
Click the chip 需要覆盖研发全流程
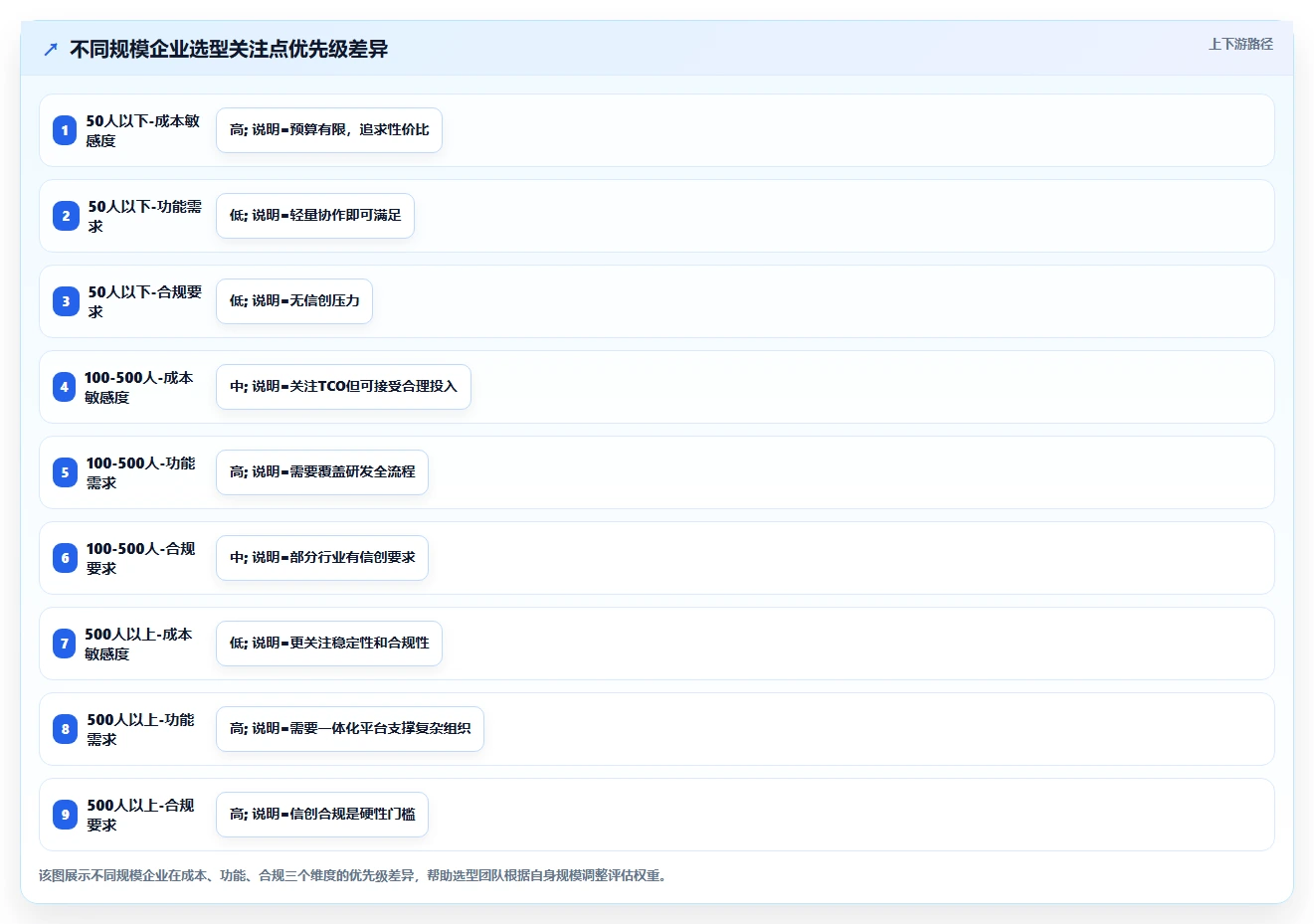click(322, 472)
